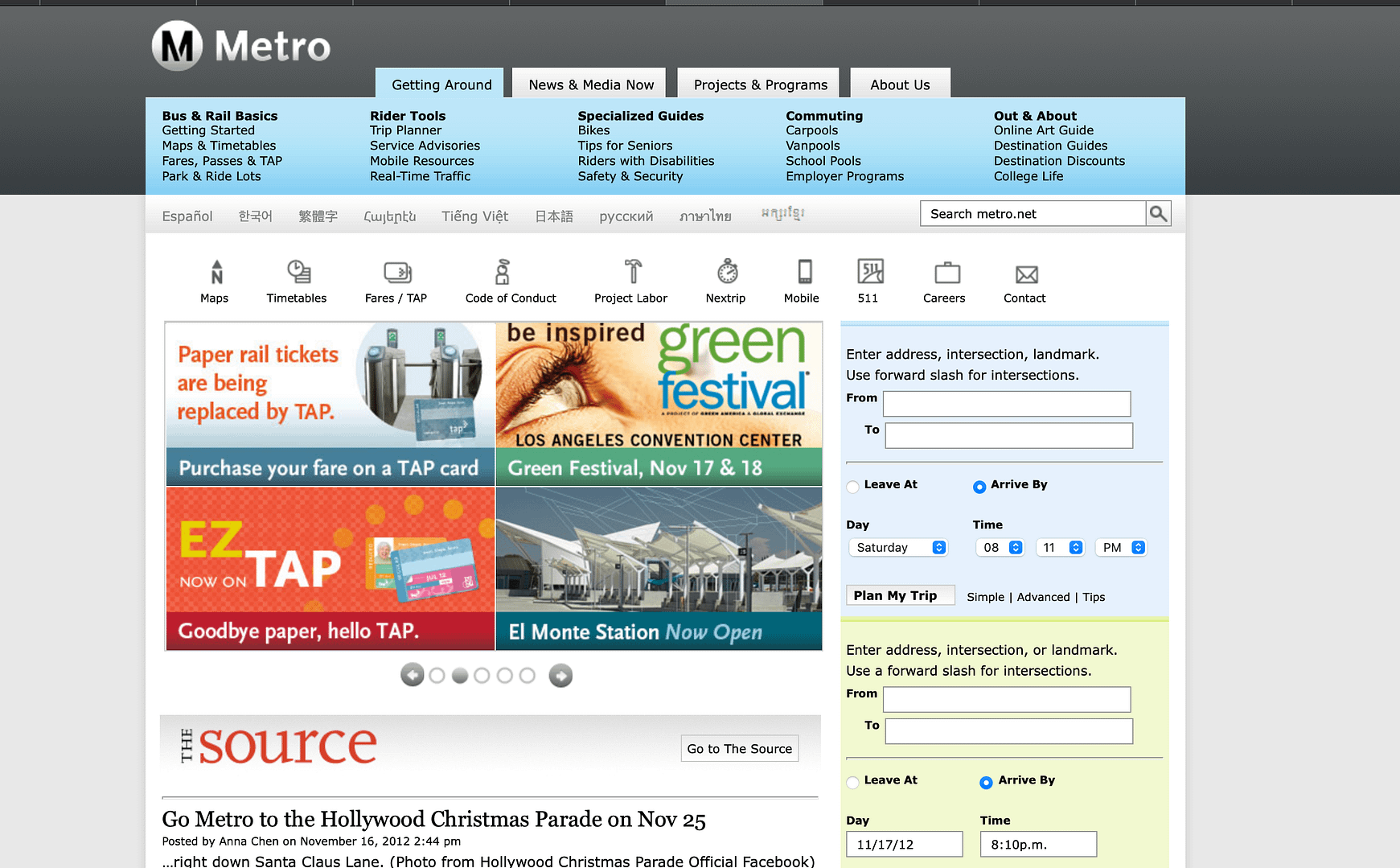Open the EZ TAP banner
Image resolution: width=1400 pixels, height=868 pixels.
click(330, 569)
